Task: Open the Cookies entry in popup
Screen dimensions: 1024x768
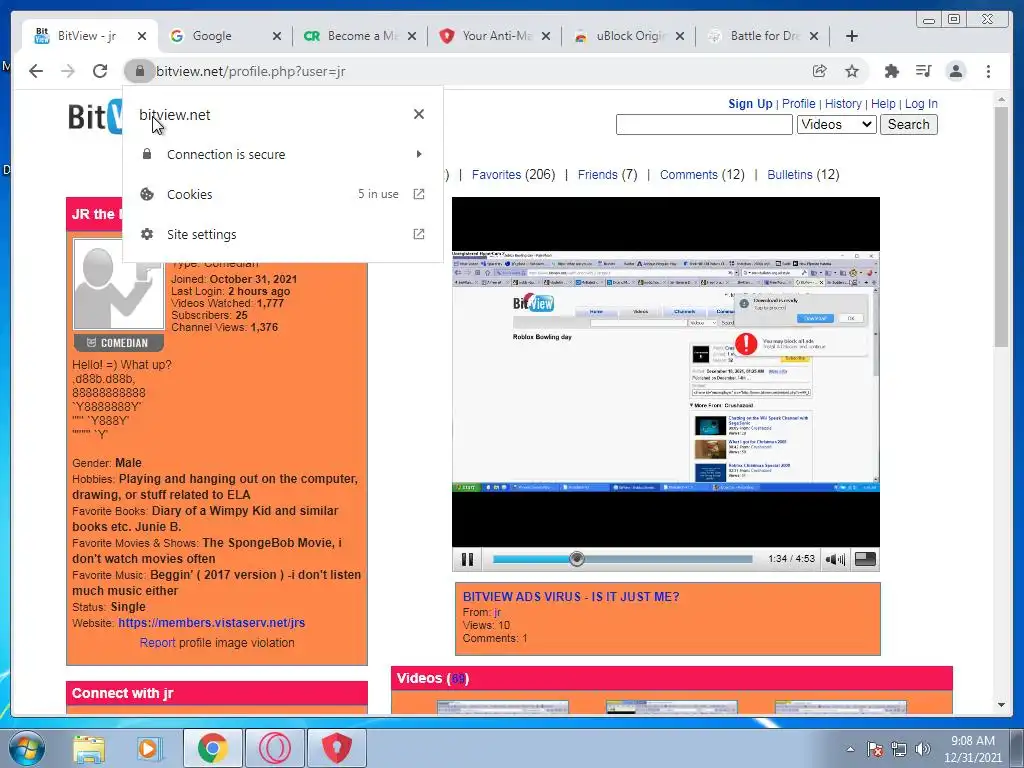Action: pyautogui.click(x=283, y=194)
